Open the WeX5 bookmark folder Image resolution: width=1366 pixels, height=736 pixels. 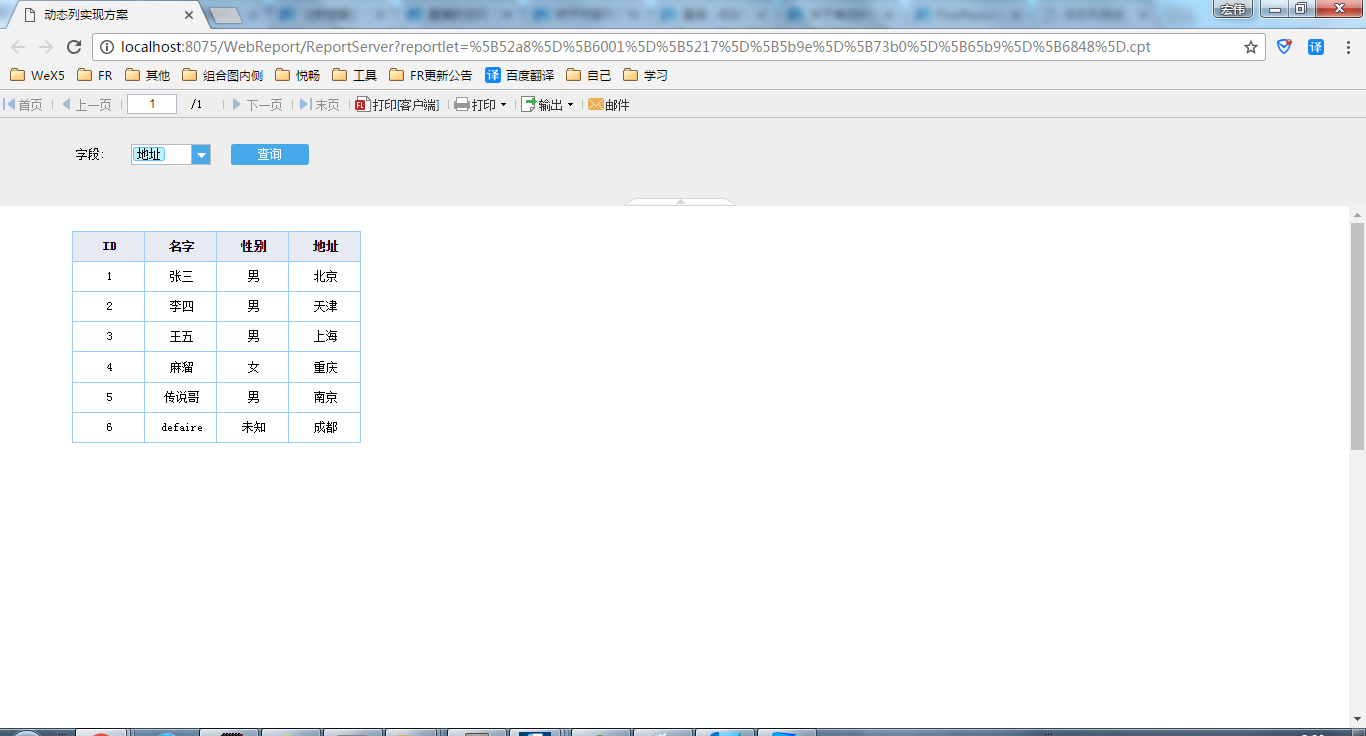[37, 75]
